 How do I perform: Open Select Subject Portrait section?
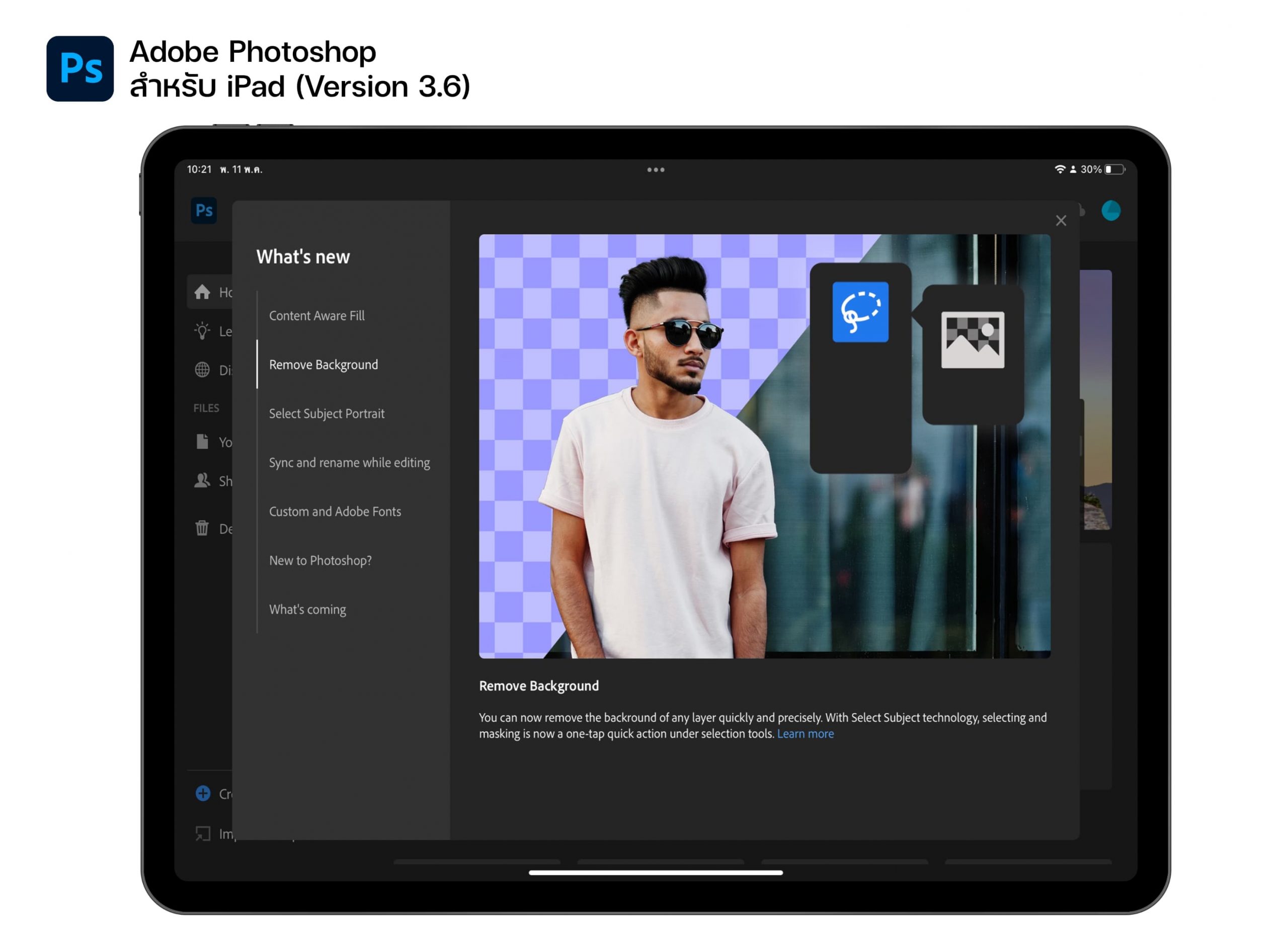pyautogui.click(x=327, y=413)
